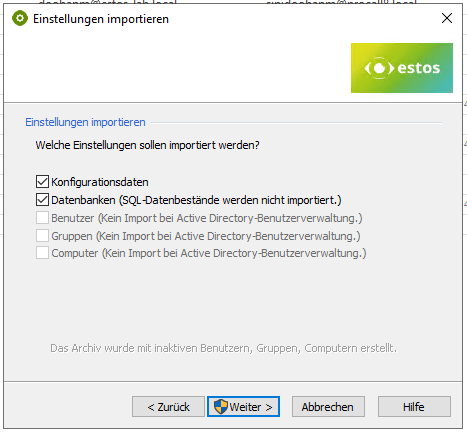This screenshot has width=467, height=432.
Task: Click the estos logo banner
Action: (x=402, y=68)
